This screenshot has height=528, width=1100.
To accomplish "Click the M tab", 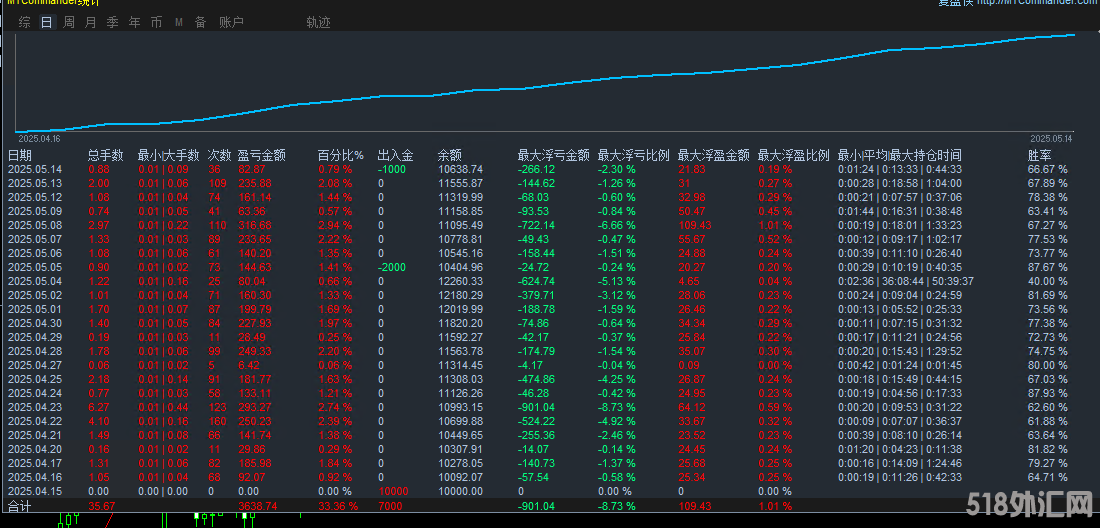I will pyautogui.click(x=178, y=22).
